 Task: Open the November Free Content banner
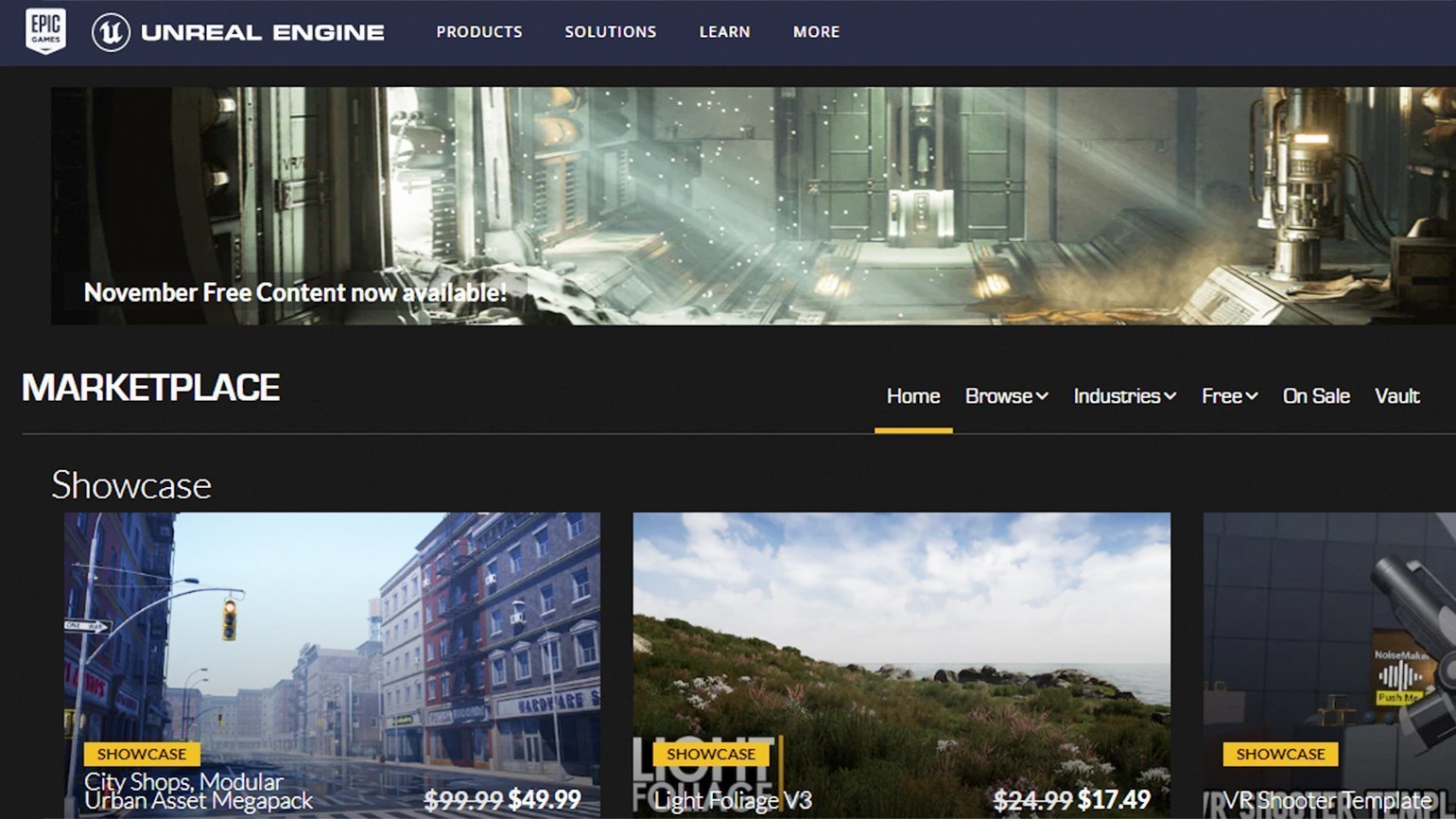pos(754,206)
